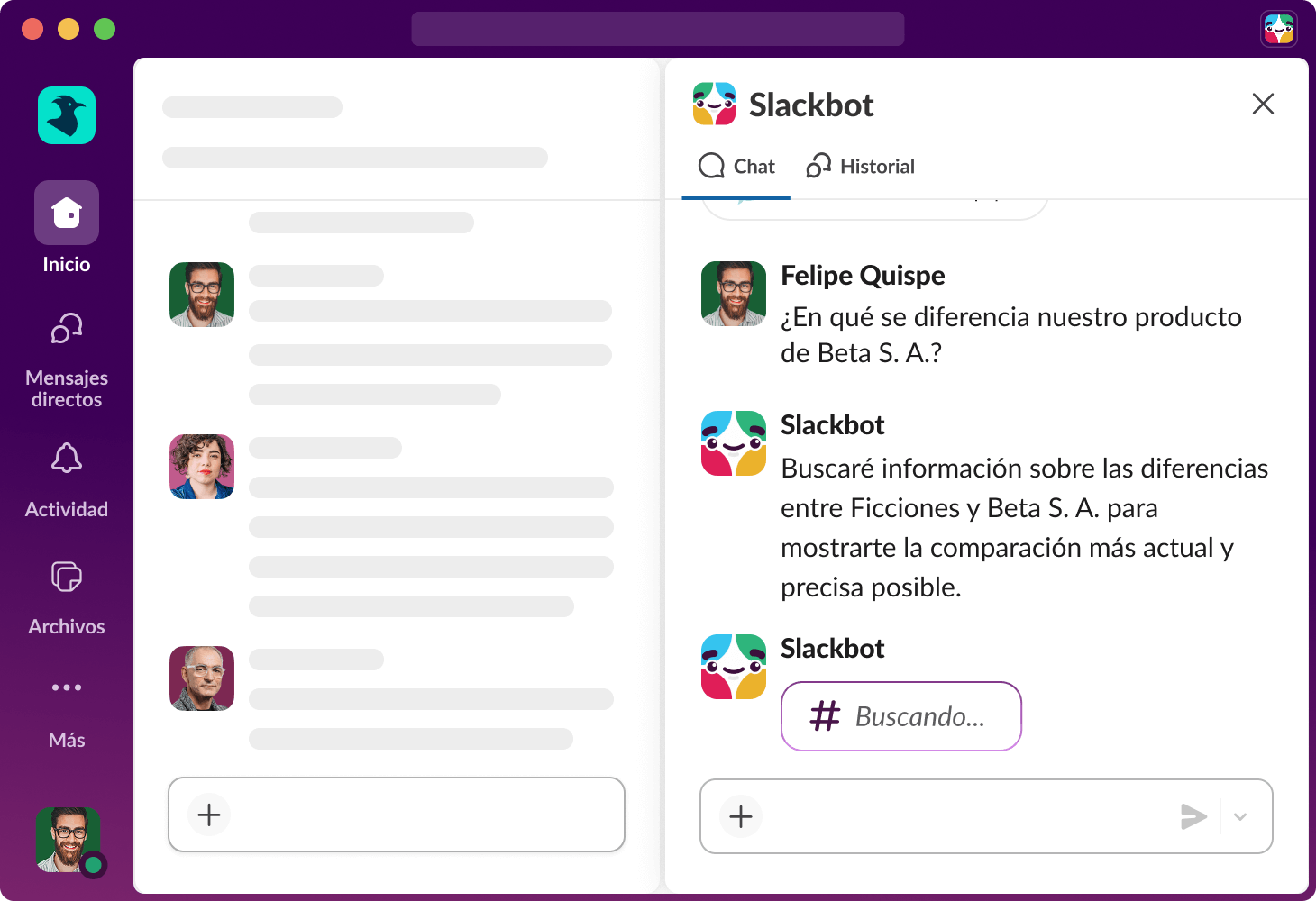Click the Slackbot avatar next to its reply
This screenshot has height=901, width=1316.
pyautogui.click(x=733, y=442)
